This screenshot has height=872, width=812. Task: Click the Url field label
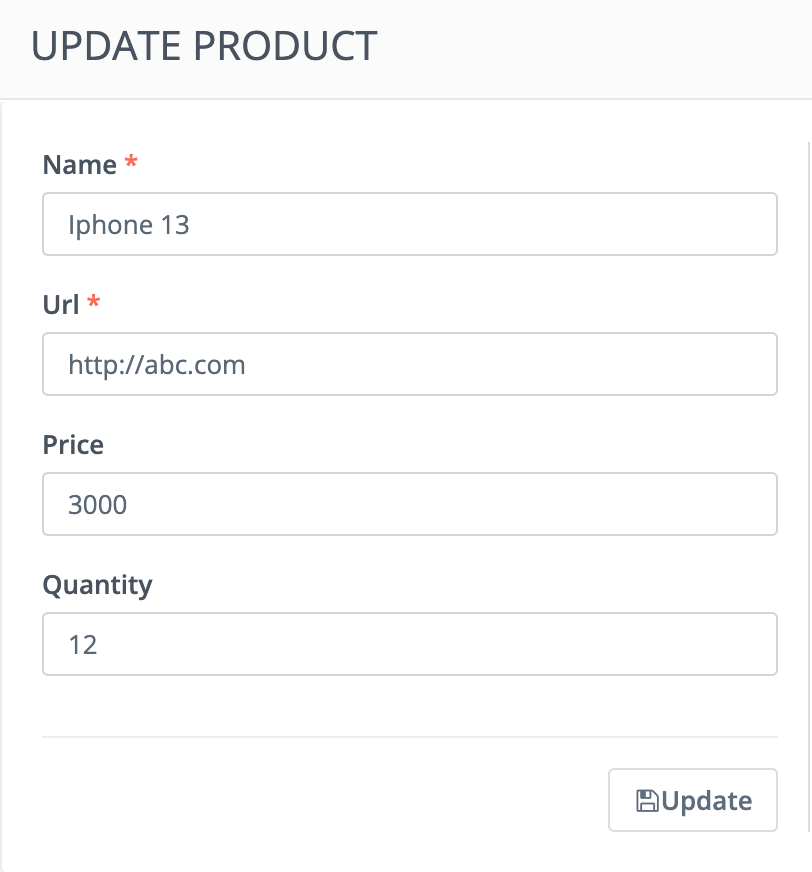[x=61, y=304]
